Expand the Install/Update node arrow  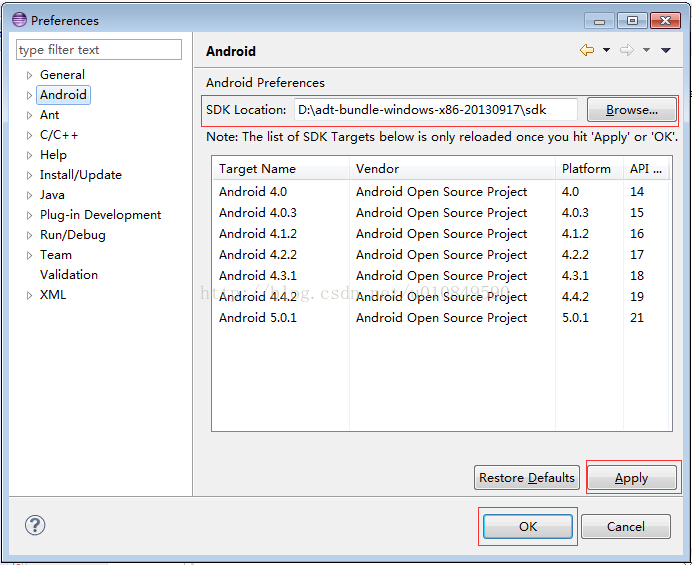(x=29, y=176)
